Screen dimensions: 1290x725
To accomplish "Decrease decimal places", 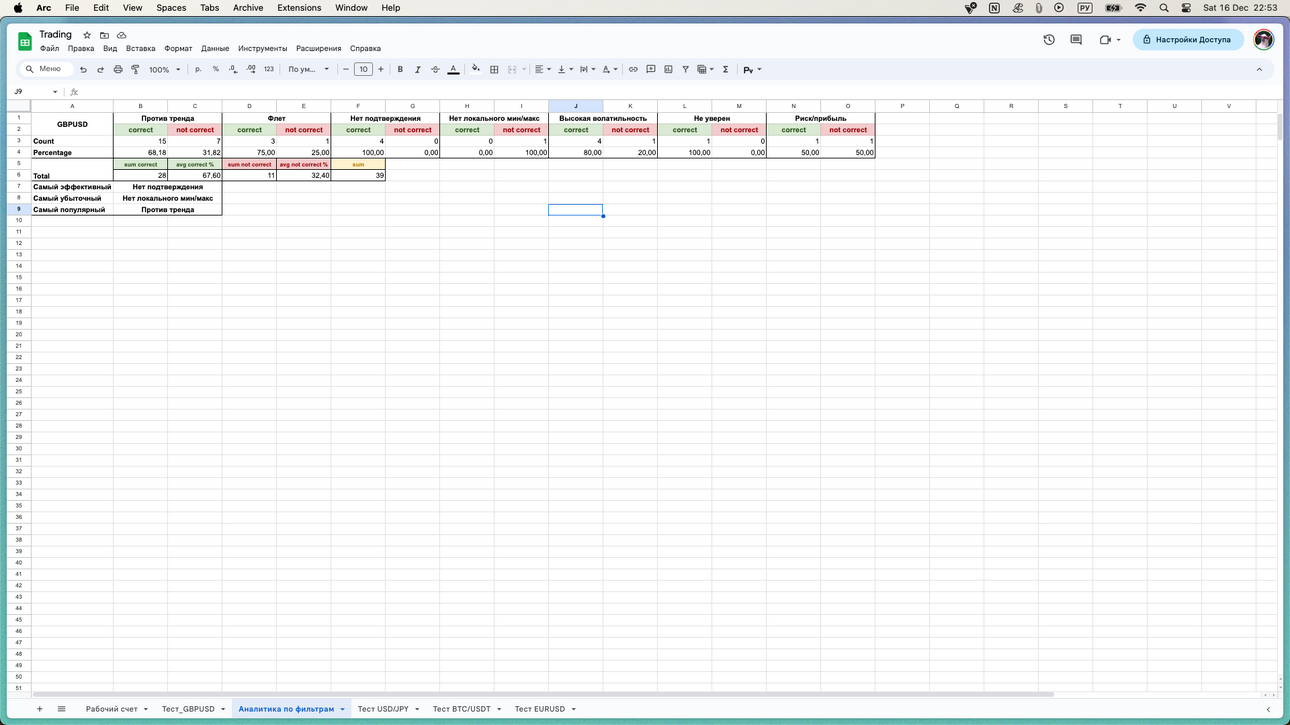I will click(x=233, y=69).
